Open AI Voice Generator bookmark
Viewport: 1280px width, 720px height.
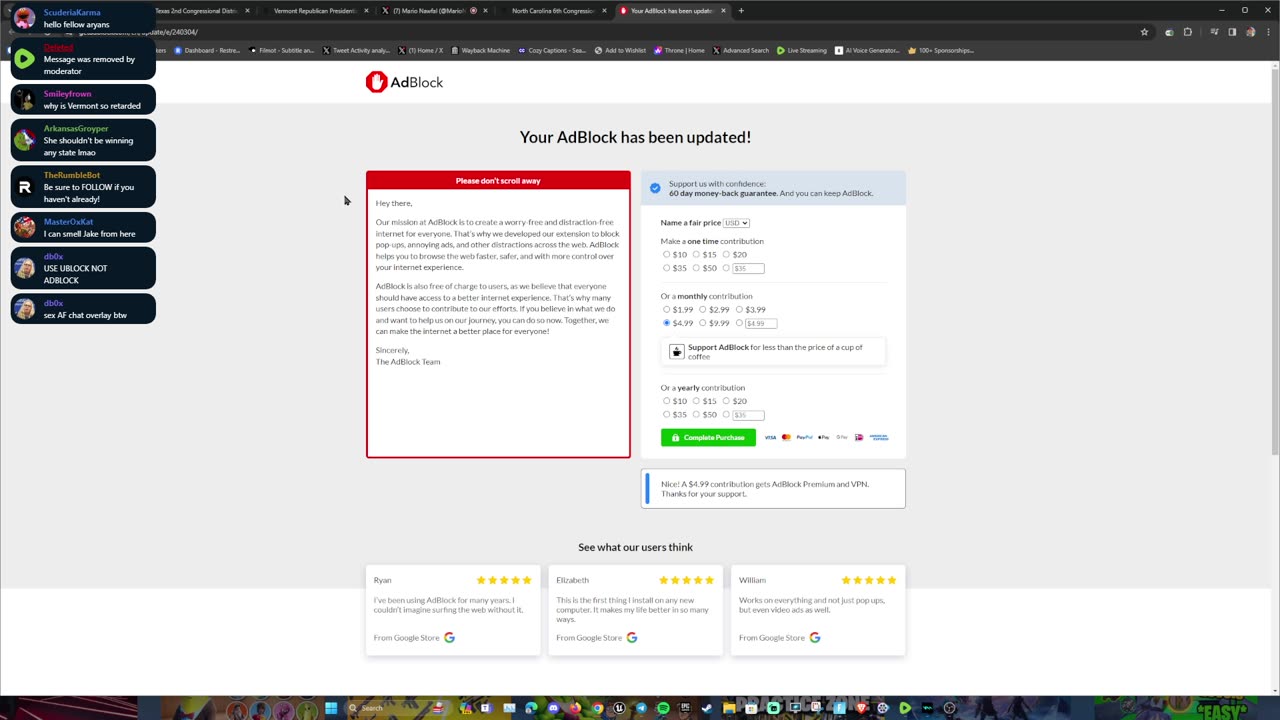[x=868, y=50]
